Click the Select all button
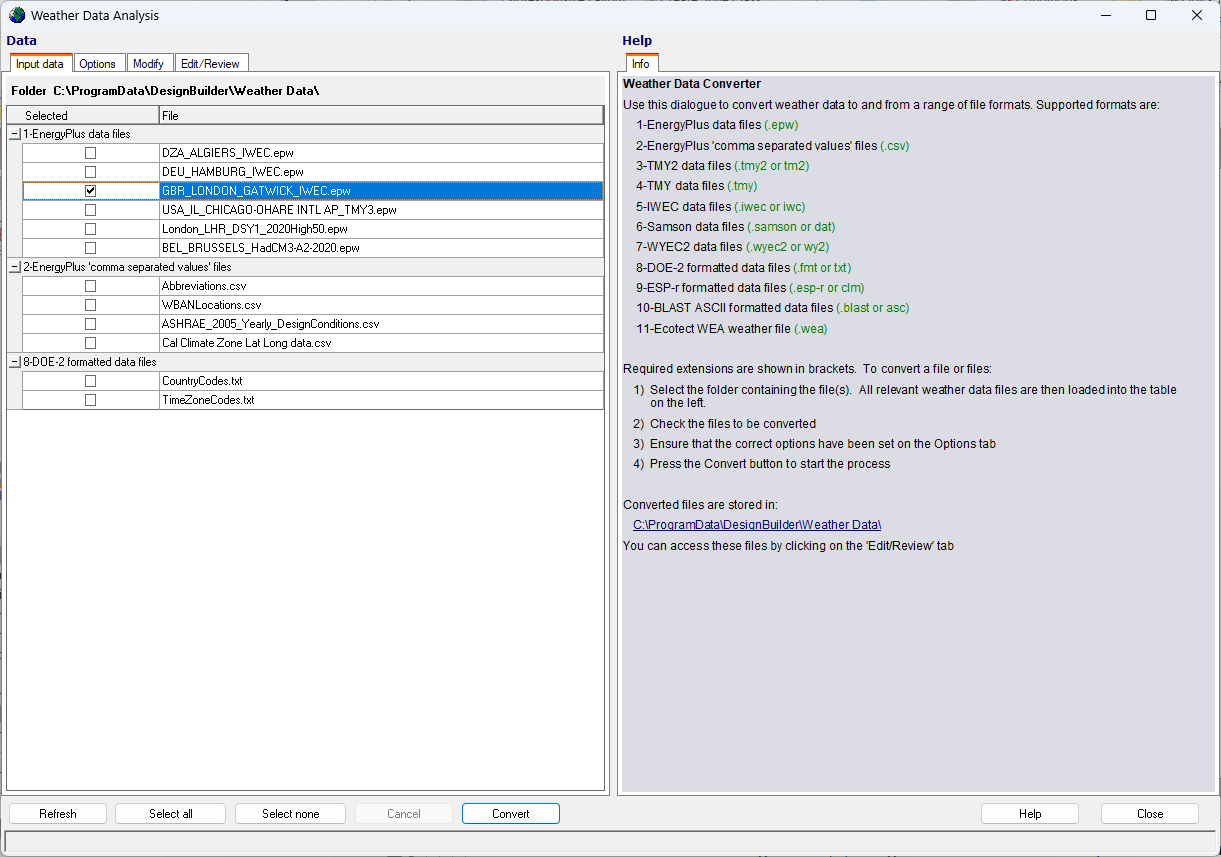 click(x=170, y=814)
